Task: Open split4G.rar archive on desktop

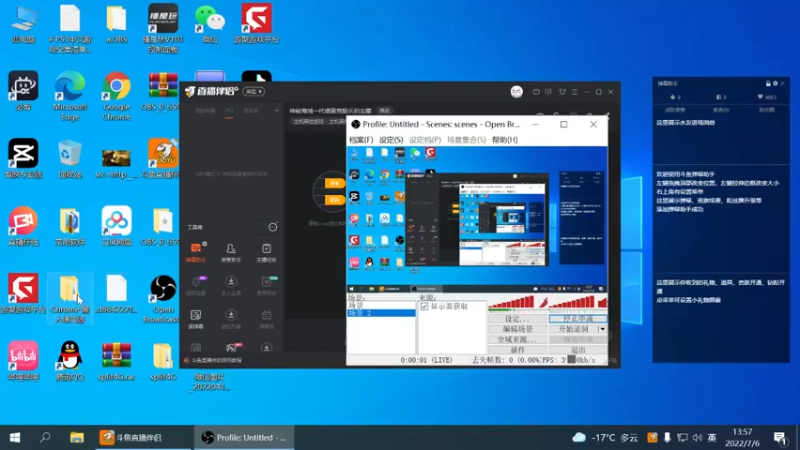Action: coord(116,361)
